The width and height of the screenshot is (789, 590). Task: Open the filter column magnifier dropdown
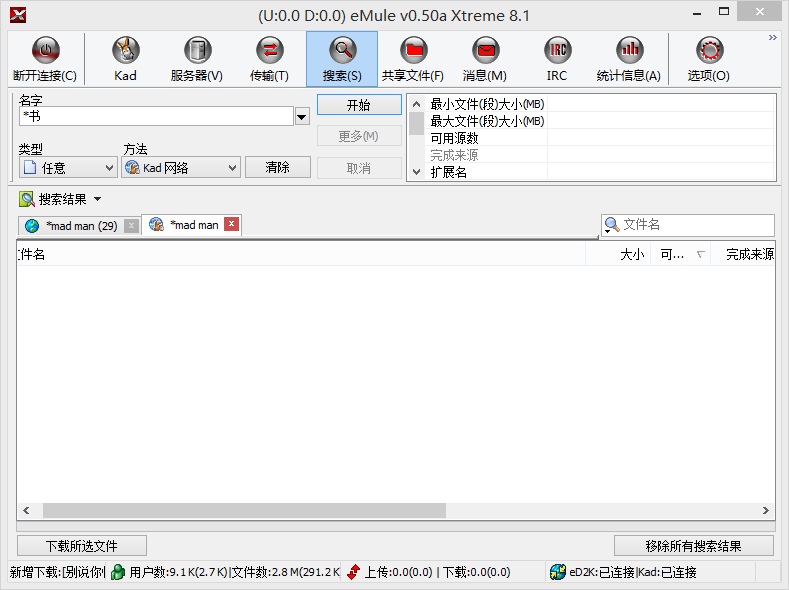(611, 225)
